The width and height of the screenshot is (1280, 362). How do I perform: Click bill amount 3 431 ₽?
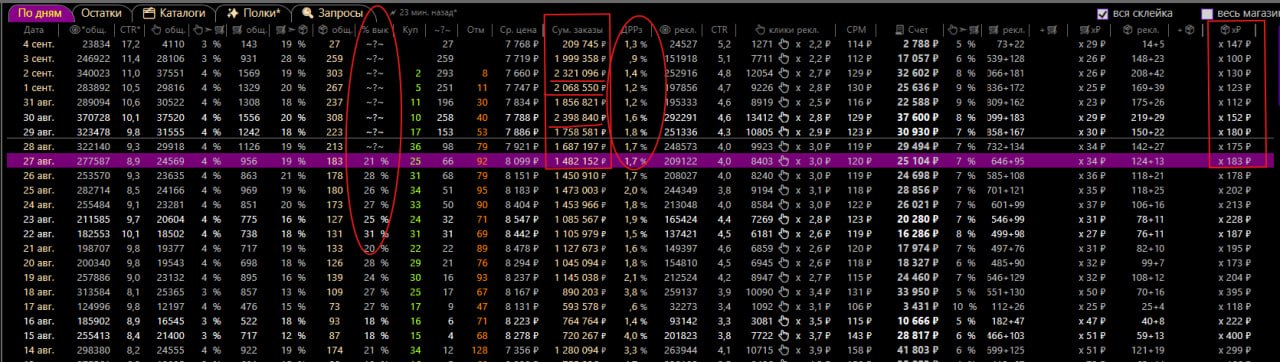point(920,307)
